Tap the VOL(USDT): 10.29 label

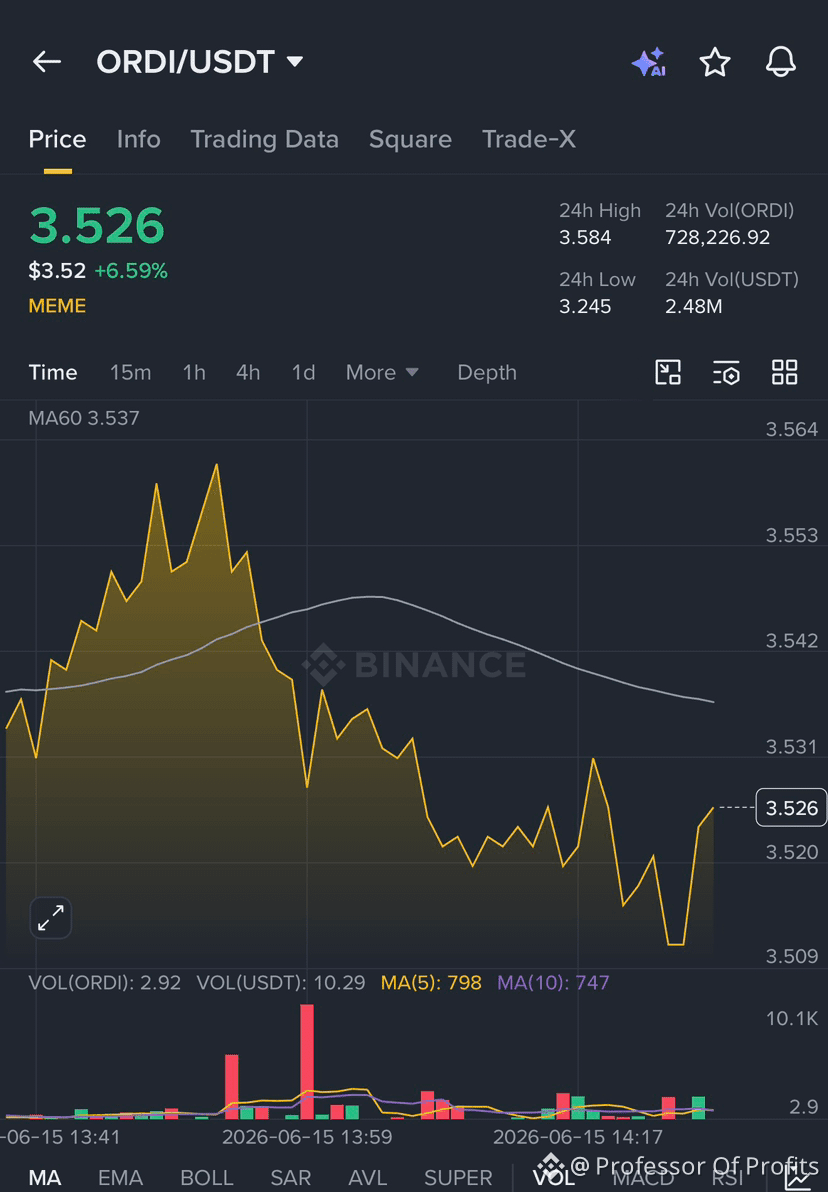[x=281, y=982]
